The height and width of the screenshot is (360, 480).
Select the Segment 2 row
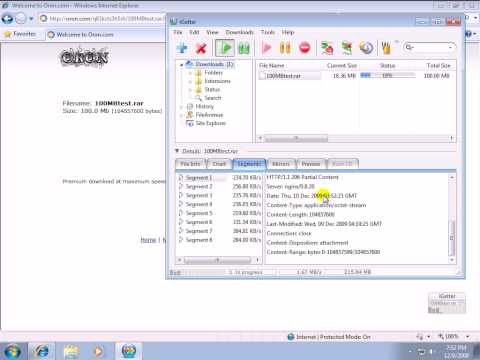coord(219,186)
